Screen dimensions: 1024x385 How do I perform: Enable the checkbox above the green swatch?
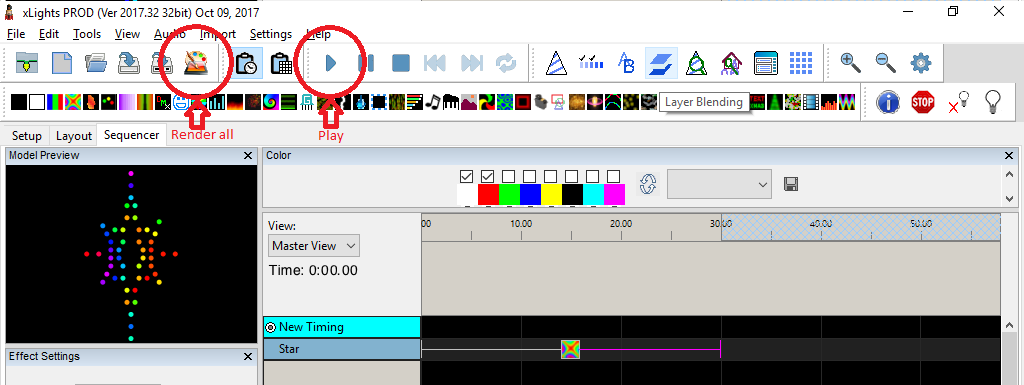pos(509,177)
